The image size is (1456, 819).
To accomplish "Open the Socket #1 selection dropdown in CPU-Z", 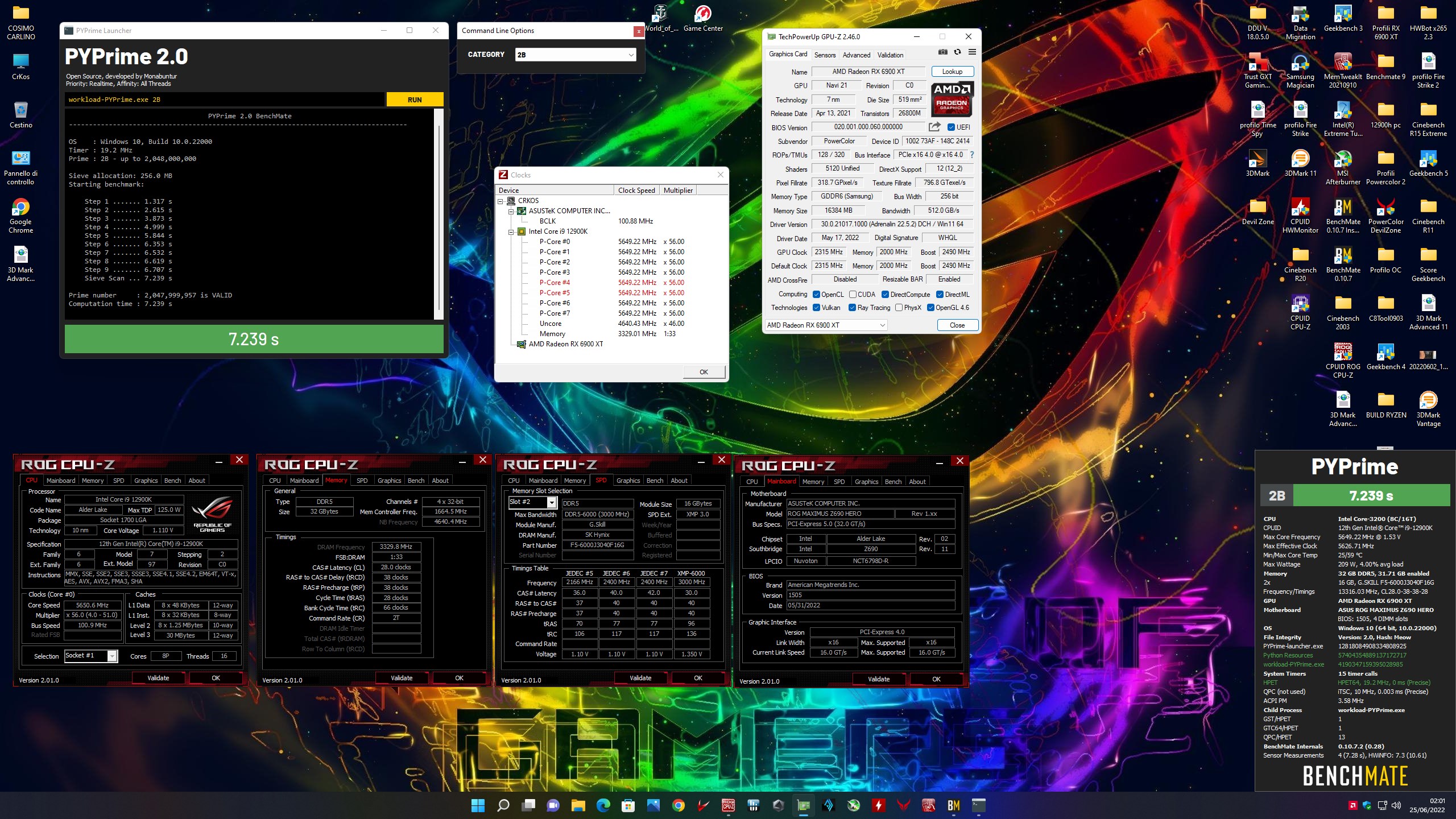I will 91,656.
